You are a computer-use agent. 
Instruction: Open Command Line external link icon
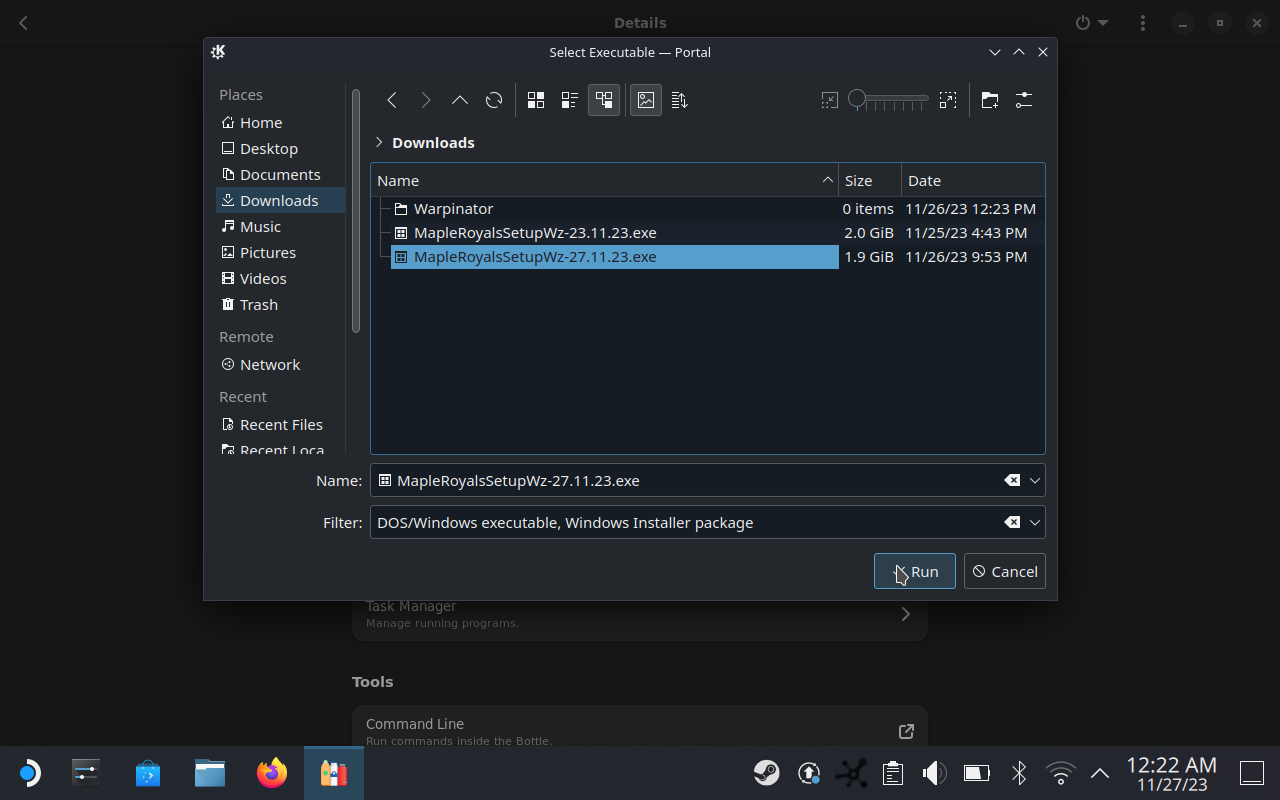click(906, 731)
